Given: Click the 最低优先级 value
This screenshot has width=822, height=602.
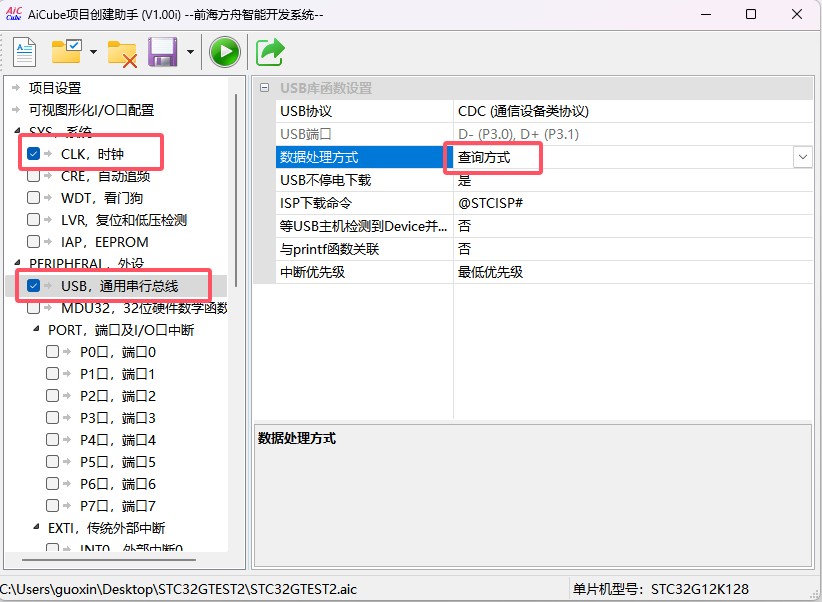Looking at the screenshot, I should click(490, 272).
